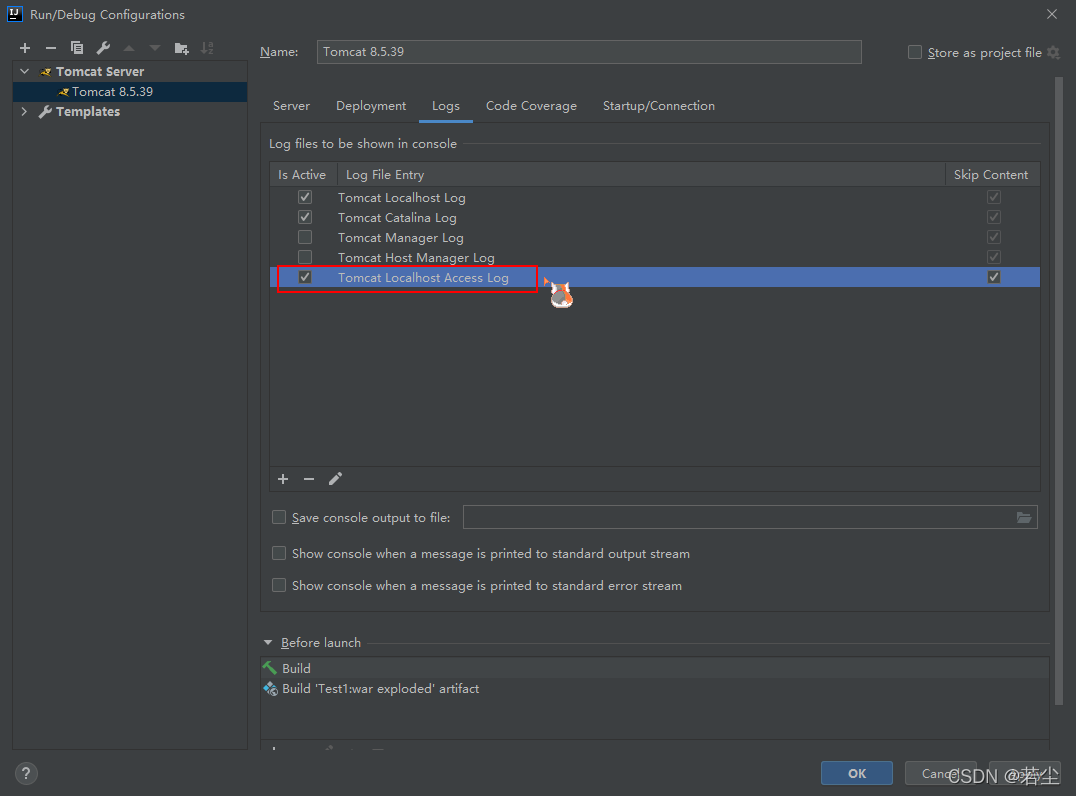Select the Build before-launch task
Screen dimensions: 1076x796
coord(655,668)
